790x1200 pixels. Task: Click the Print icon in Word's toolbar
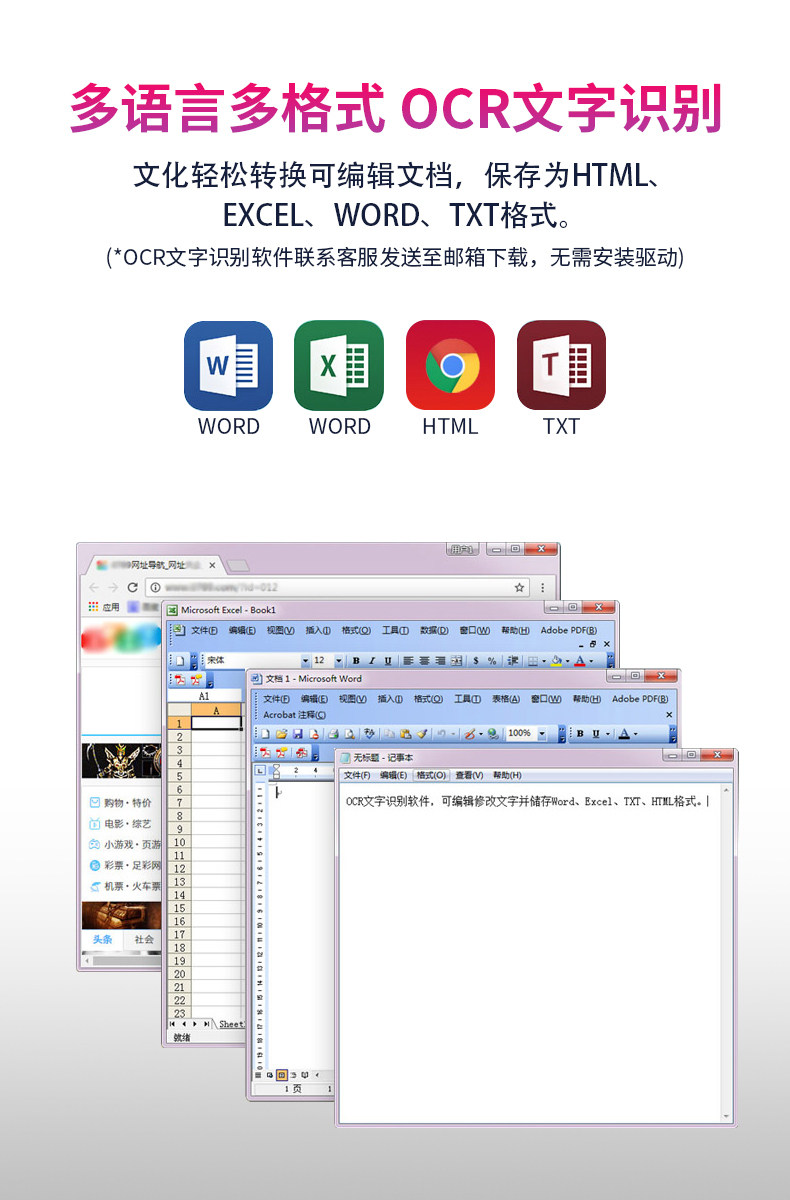point(332,734)
